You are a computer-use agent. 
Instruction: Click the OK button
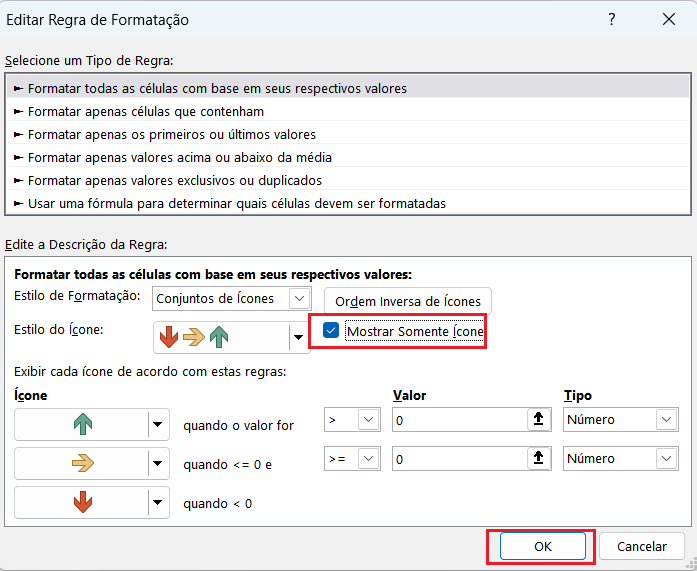point(542,547)
